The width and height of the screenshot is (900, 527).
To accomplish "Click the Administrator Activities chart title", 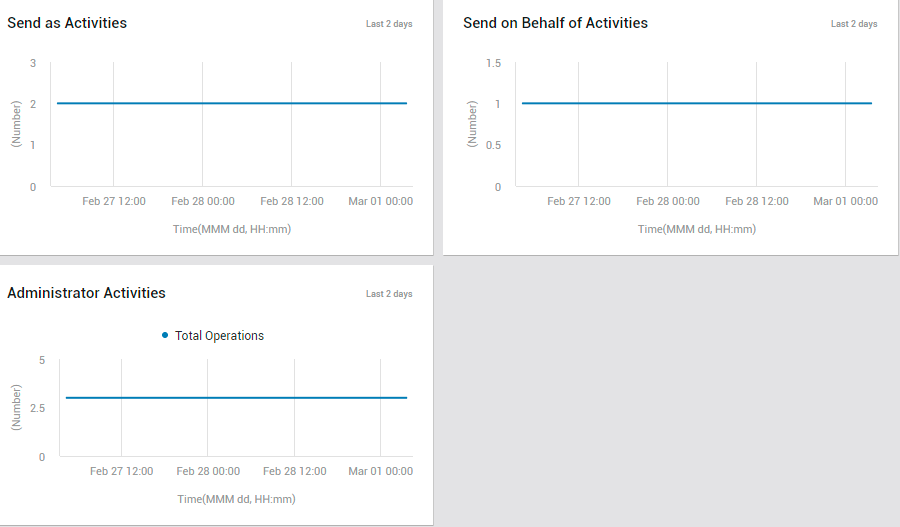I will click(x=87, y=293).
